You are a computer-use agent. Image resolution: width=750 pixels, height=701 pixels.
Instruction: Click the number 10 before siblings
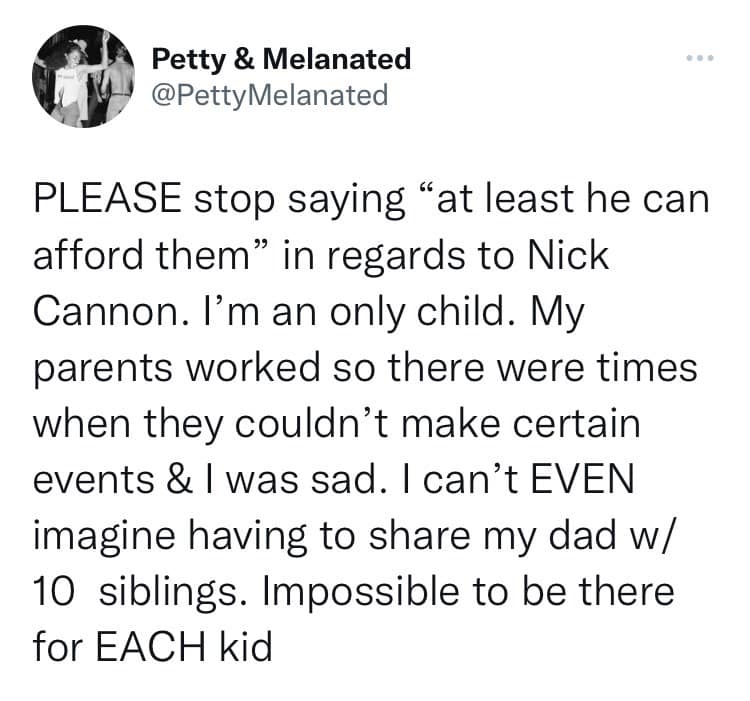54,592
